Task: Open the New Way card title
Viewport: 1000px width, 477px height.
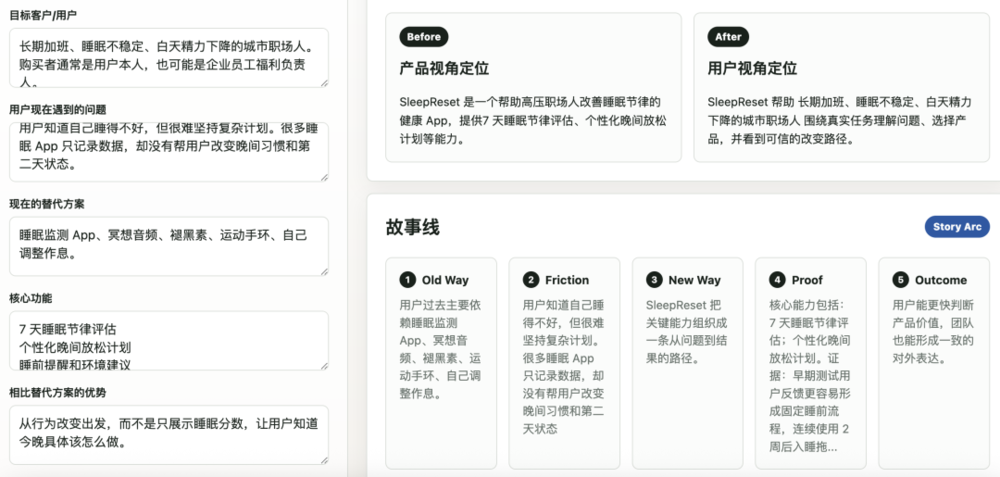Action: 695,280
